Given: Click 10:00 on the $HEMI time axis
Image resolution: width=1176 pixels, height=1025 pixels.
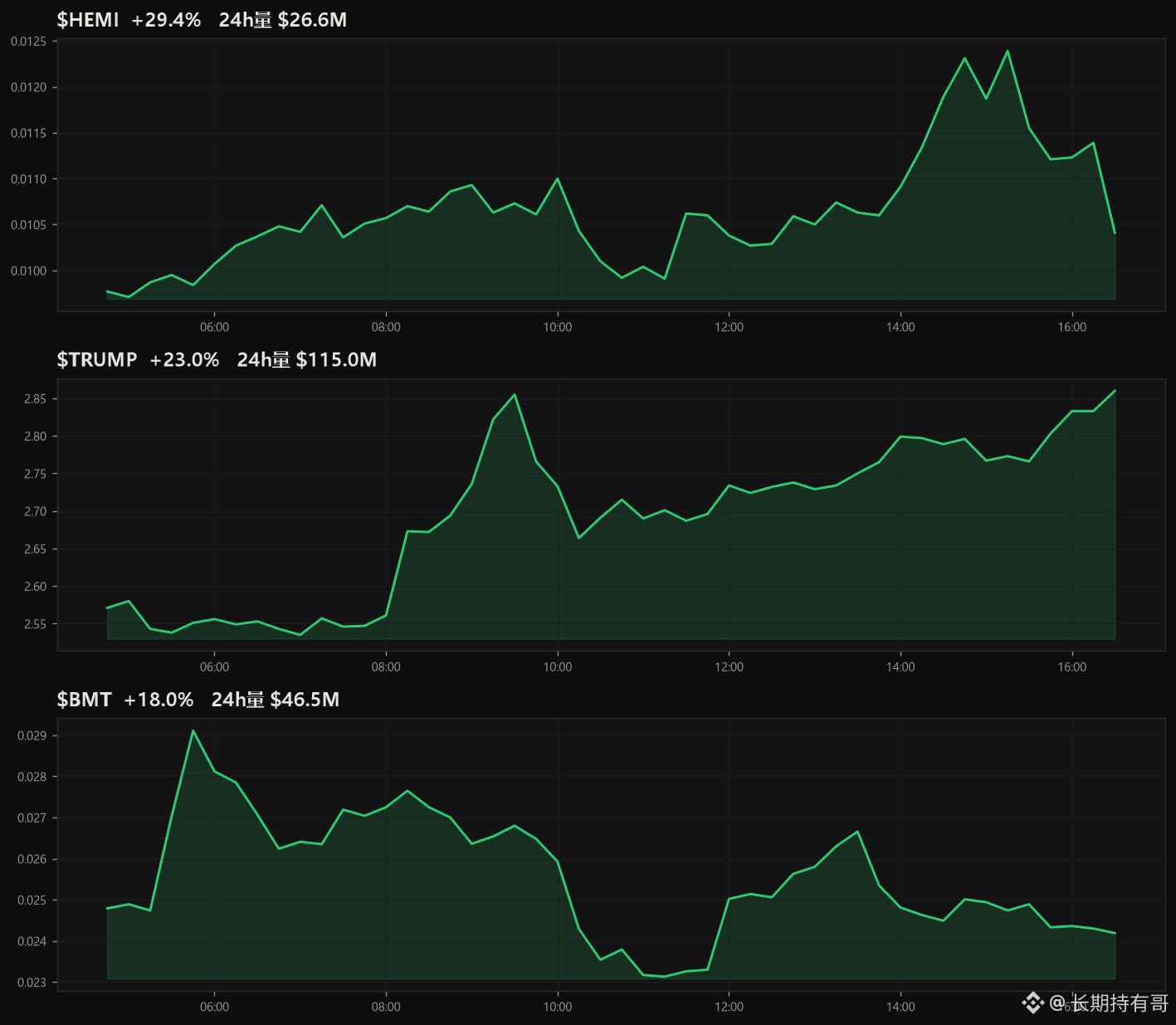Looking at the screenshot, I should click(x=558, y=327).
